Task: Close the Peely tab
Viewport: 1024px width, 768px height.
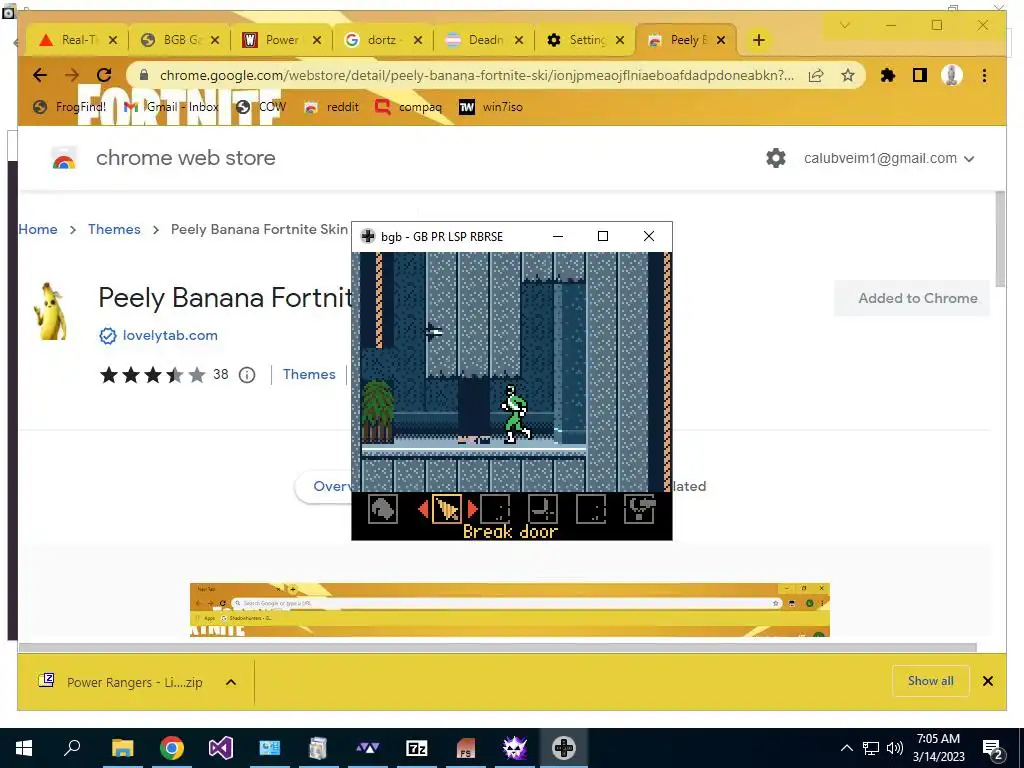Action: (x=721, y=40)
